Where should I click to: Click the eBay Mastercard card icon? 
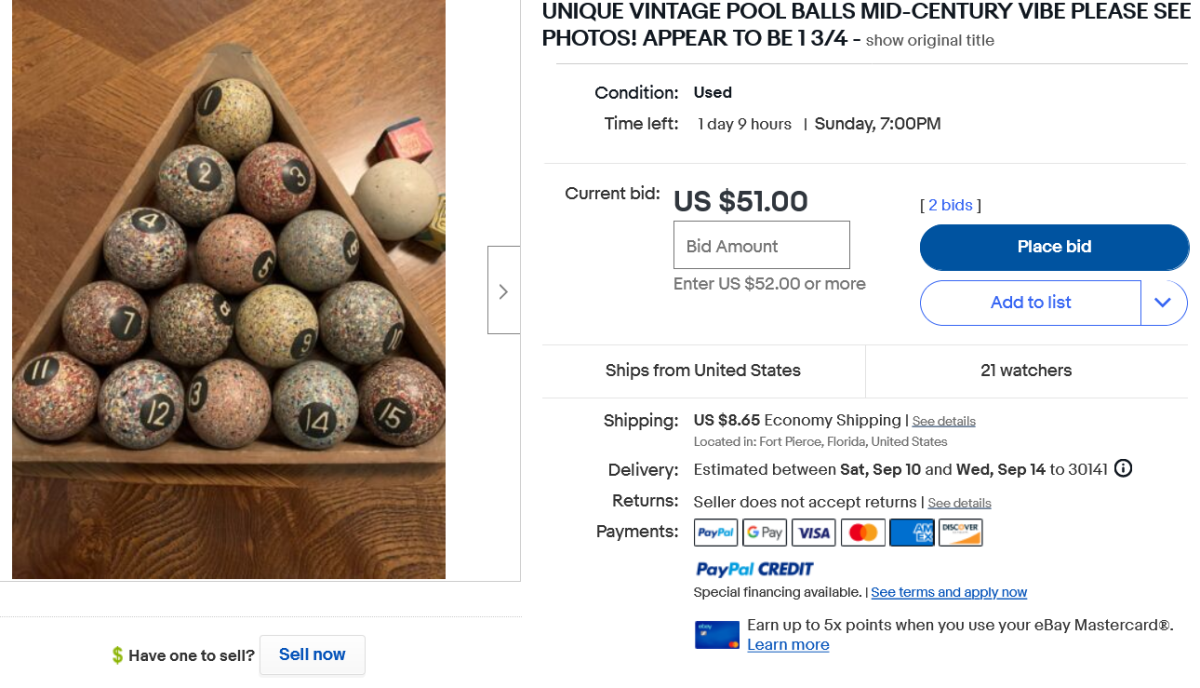coord(717,635)
